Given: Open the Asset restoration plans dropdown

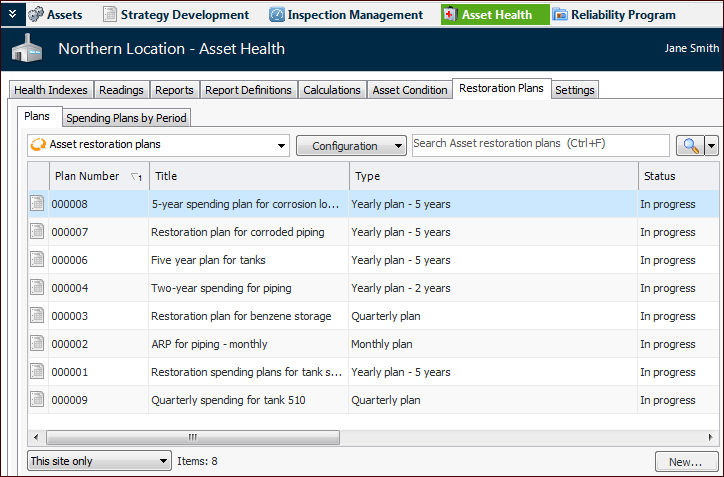Looking at the screenshot, I should pyautogui.click(x=157, y=146).
